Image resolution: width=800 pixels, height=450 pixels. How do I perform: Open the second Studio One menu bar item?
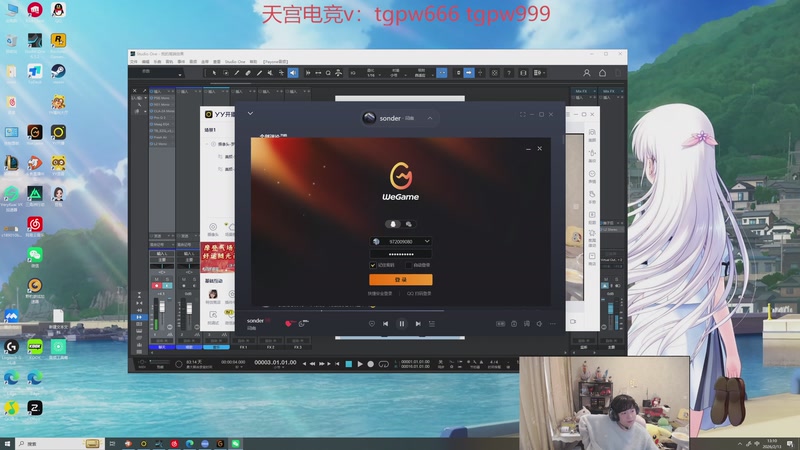coord(145,62)
